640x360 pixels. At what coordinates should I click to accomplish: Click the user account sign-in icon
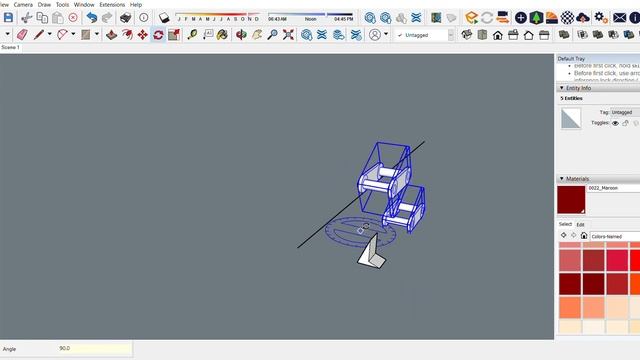375,35
